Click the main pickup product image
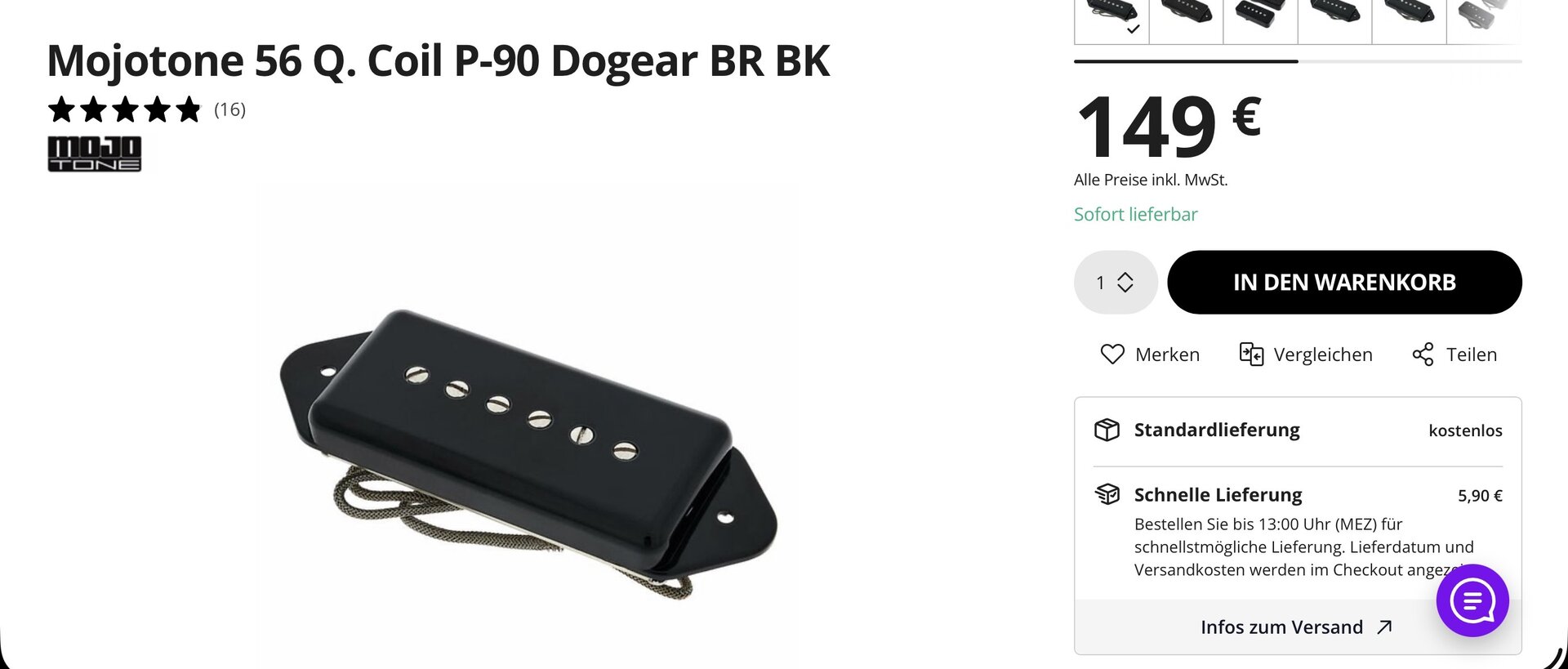The image size is (1568, 669). pyautogui.click(x=528, y=449)
